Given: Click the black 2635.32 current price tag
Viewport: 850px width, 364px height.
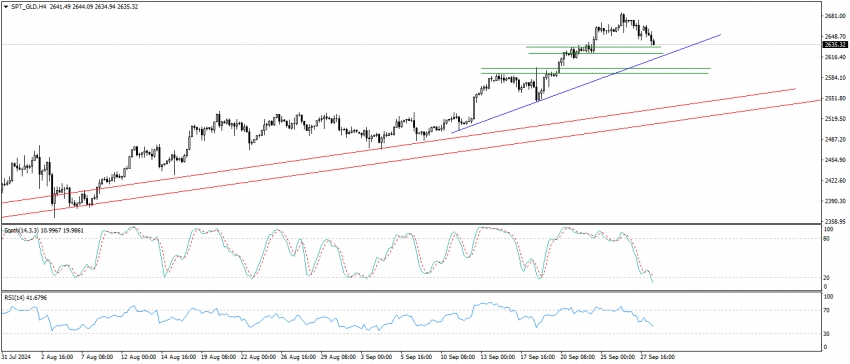Looking at the screenshot, I should click(x=834, y=44).
